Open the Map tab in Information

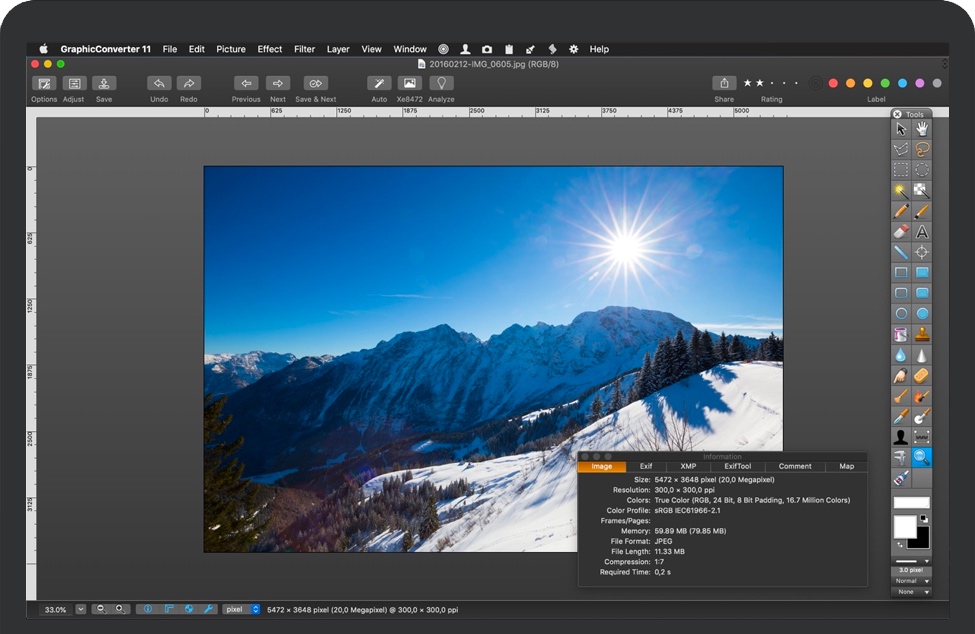(847, 466)
